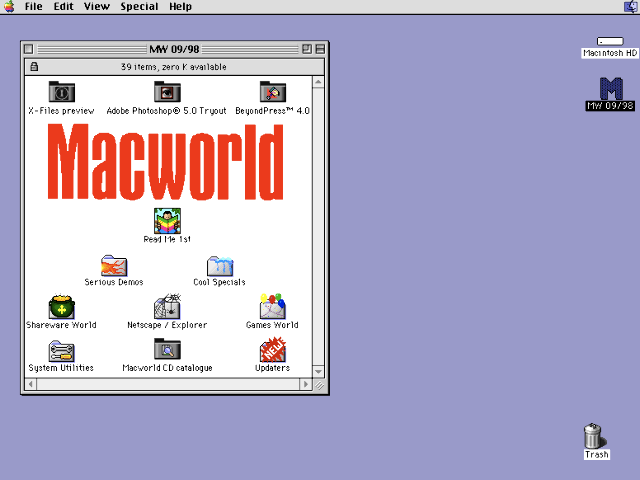
Task: Open the application menu icon at menu bar right
Action: point(631,7)
